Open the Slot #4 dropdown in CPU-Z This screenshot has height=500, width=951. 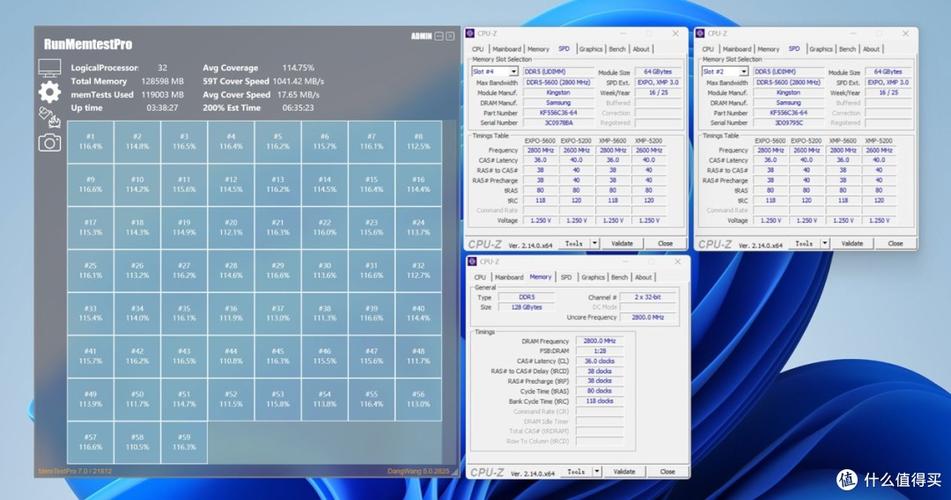tap(514, 72)
